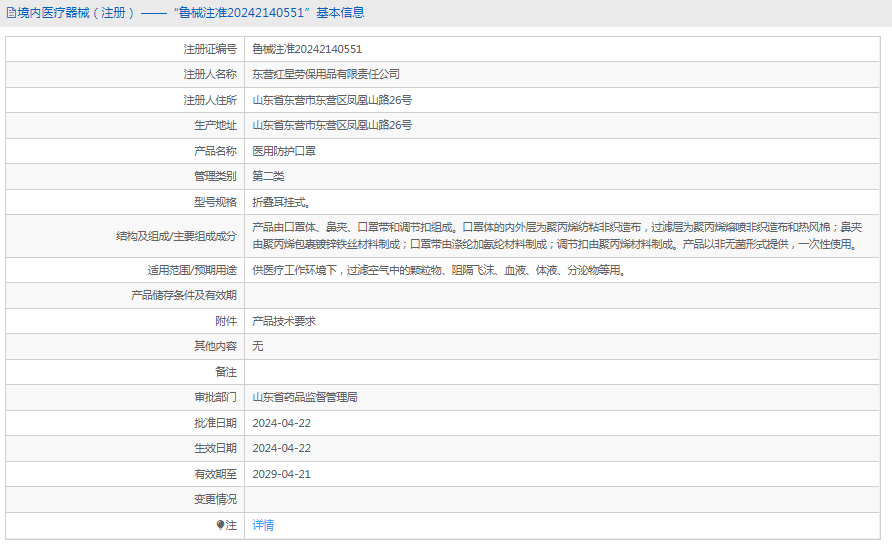Click the 注册人住所 row label

(x=210, y=100)
